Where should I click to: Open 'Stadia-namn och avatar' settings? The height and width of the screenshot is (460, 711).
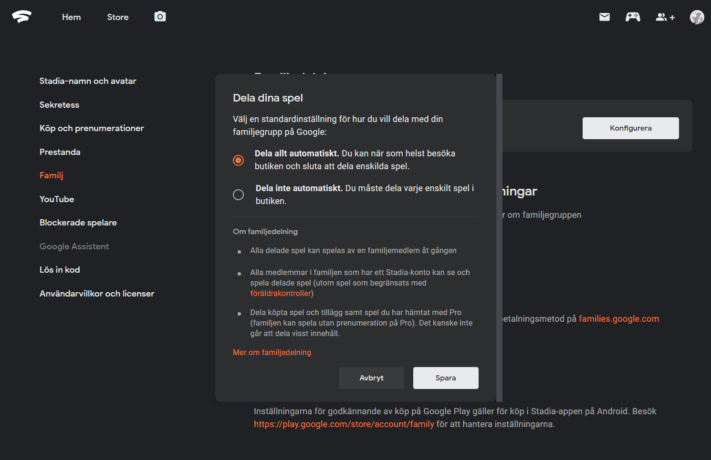click(x=88, y=81)
